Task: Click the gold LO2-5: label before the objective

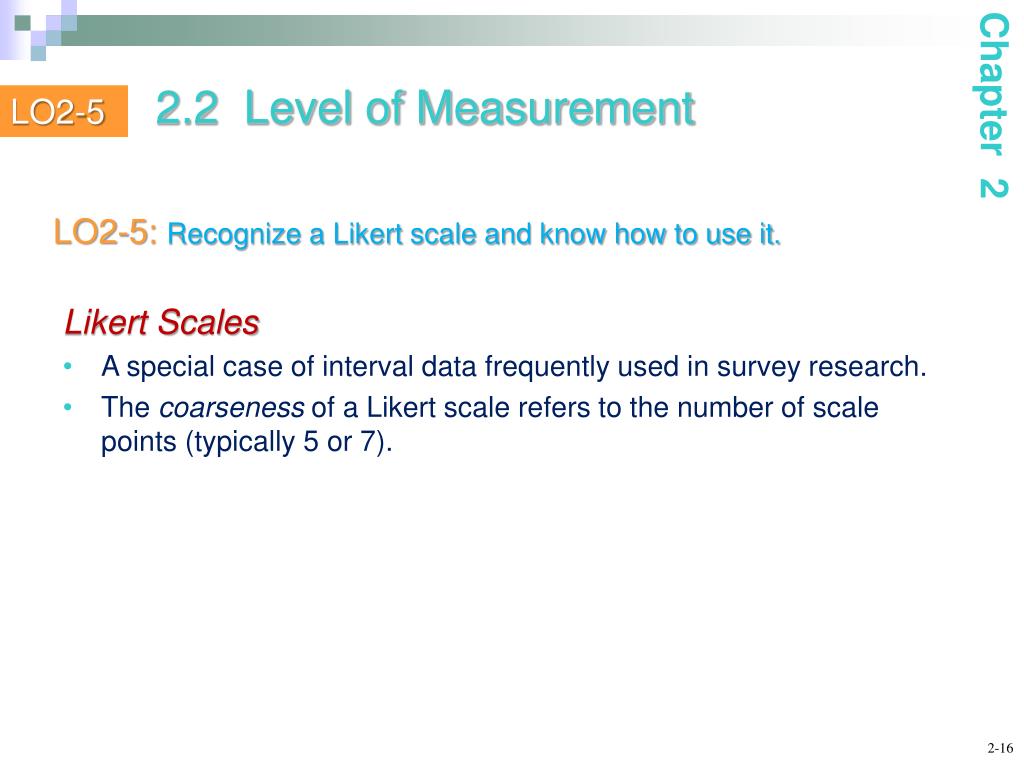Action: click(106, 234)
